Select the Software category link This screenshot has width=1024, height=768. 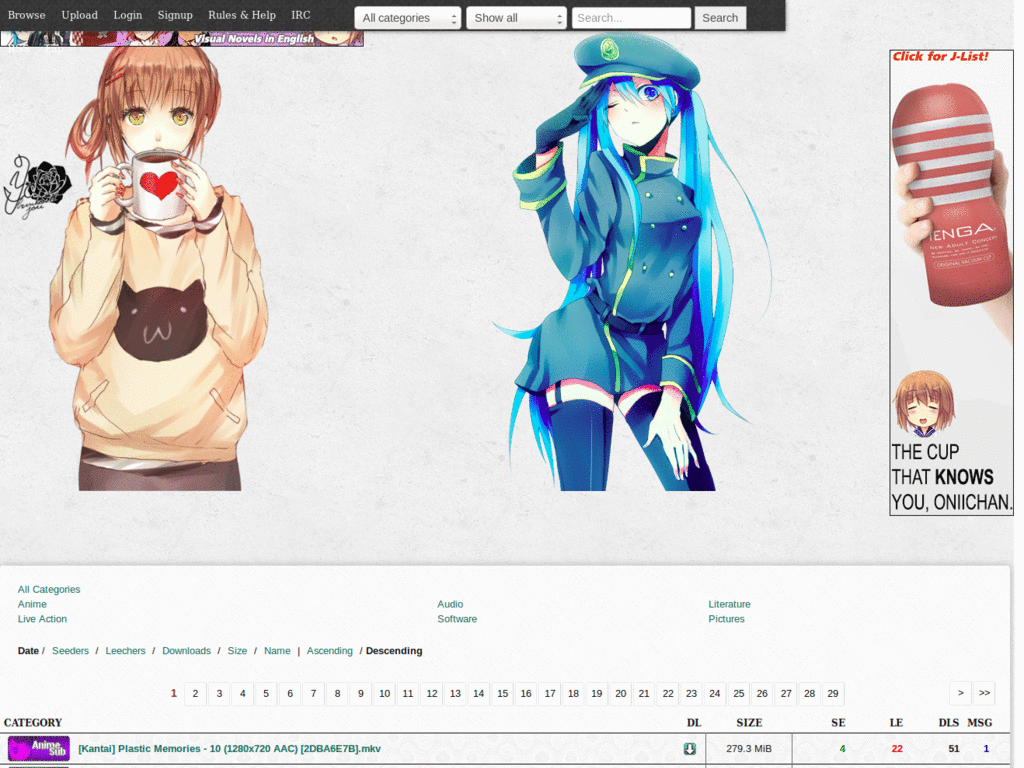tap(457, 618)
